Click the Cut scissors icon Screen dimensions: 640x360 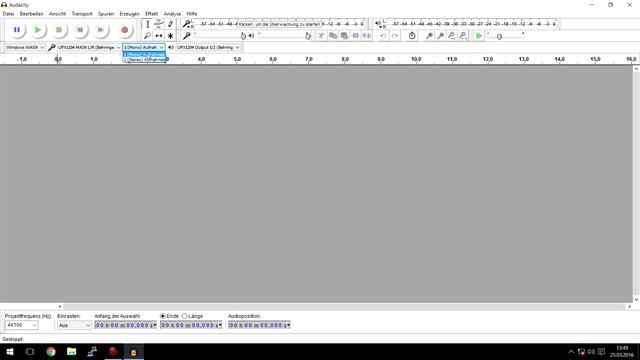321,36
